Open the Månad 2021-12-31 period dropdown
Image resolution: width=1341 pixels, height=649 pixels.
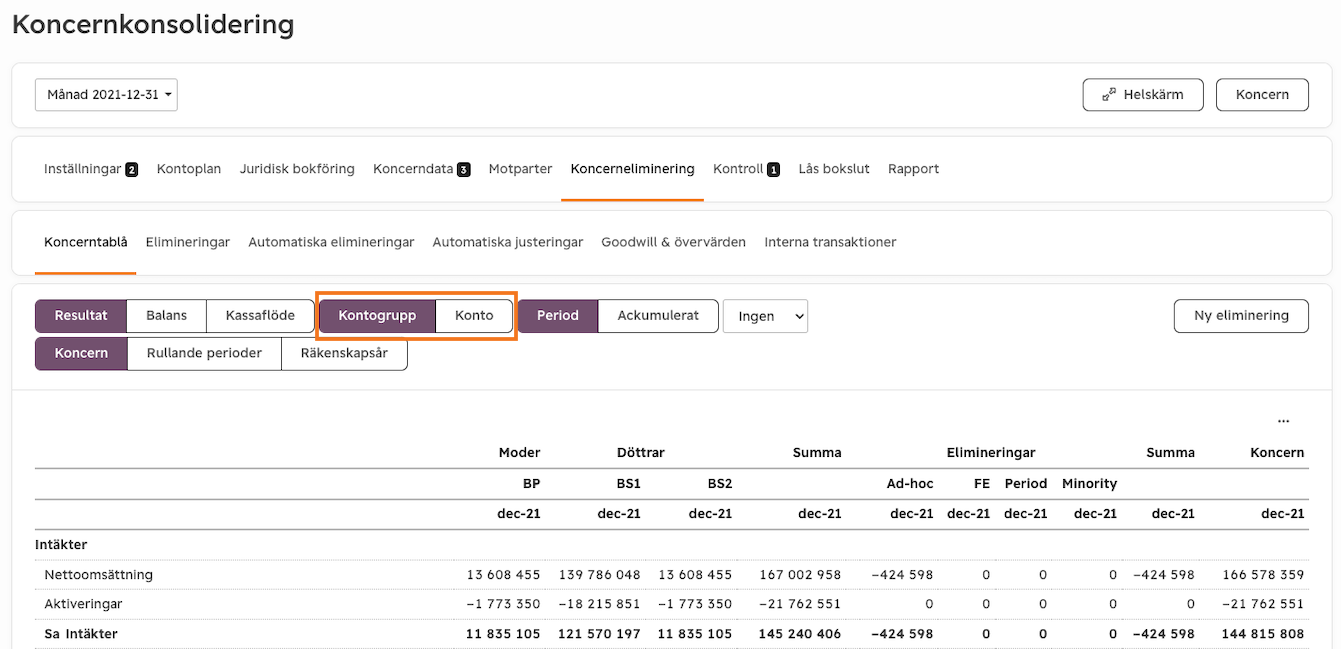pyautogui.click(x=106, y=95)
